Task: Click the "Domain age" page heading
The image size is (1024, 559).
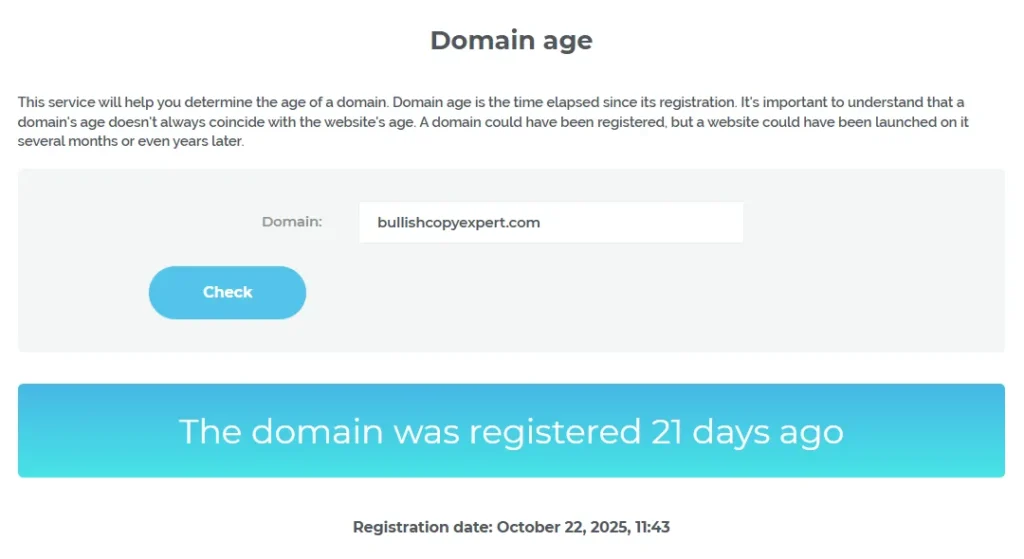Action: click(511, 40)
